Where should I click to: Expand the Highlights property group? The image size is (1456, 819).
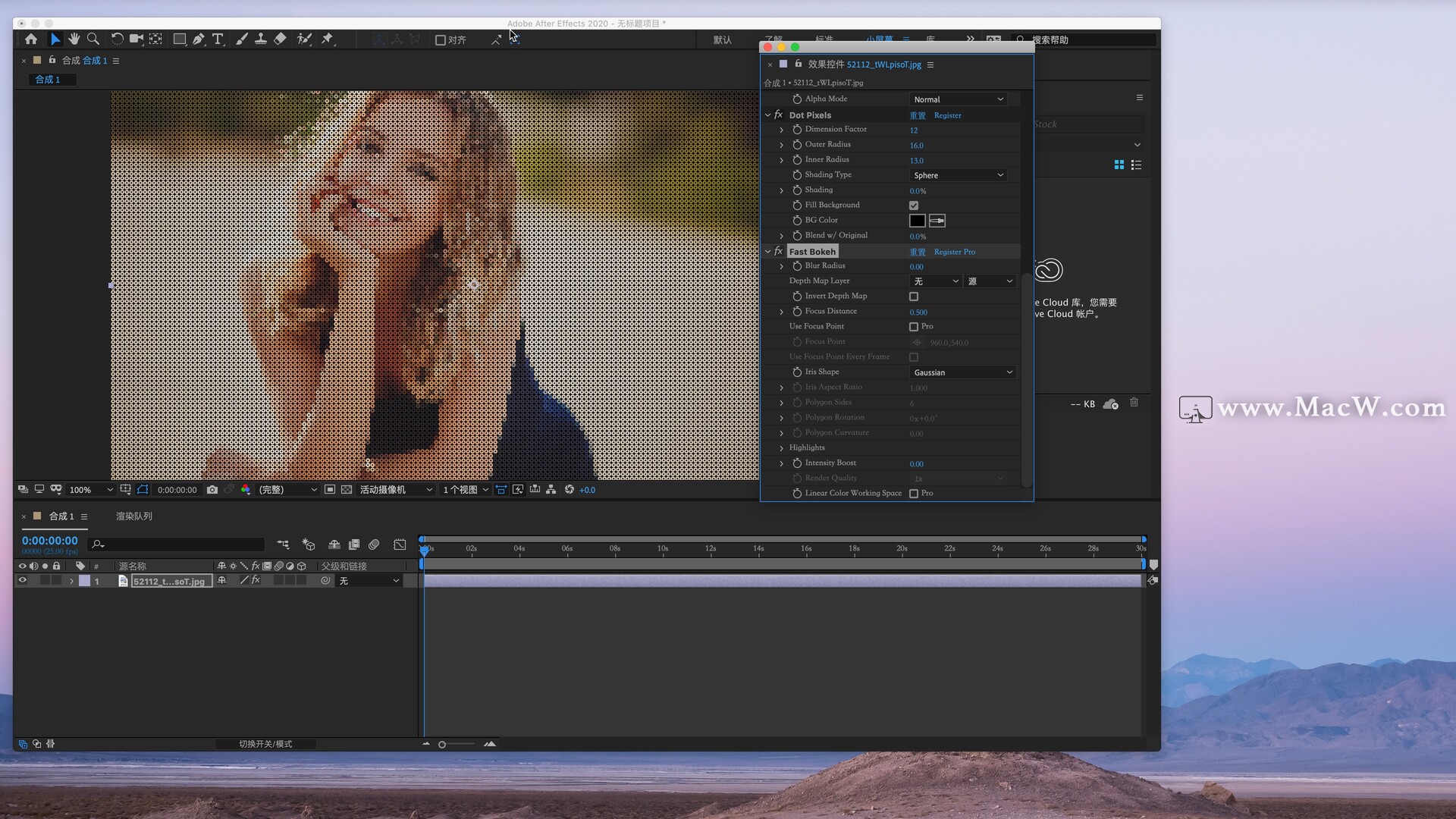(x=782, y=447)
